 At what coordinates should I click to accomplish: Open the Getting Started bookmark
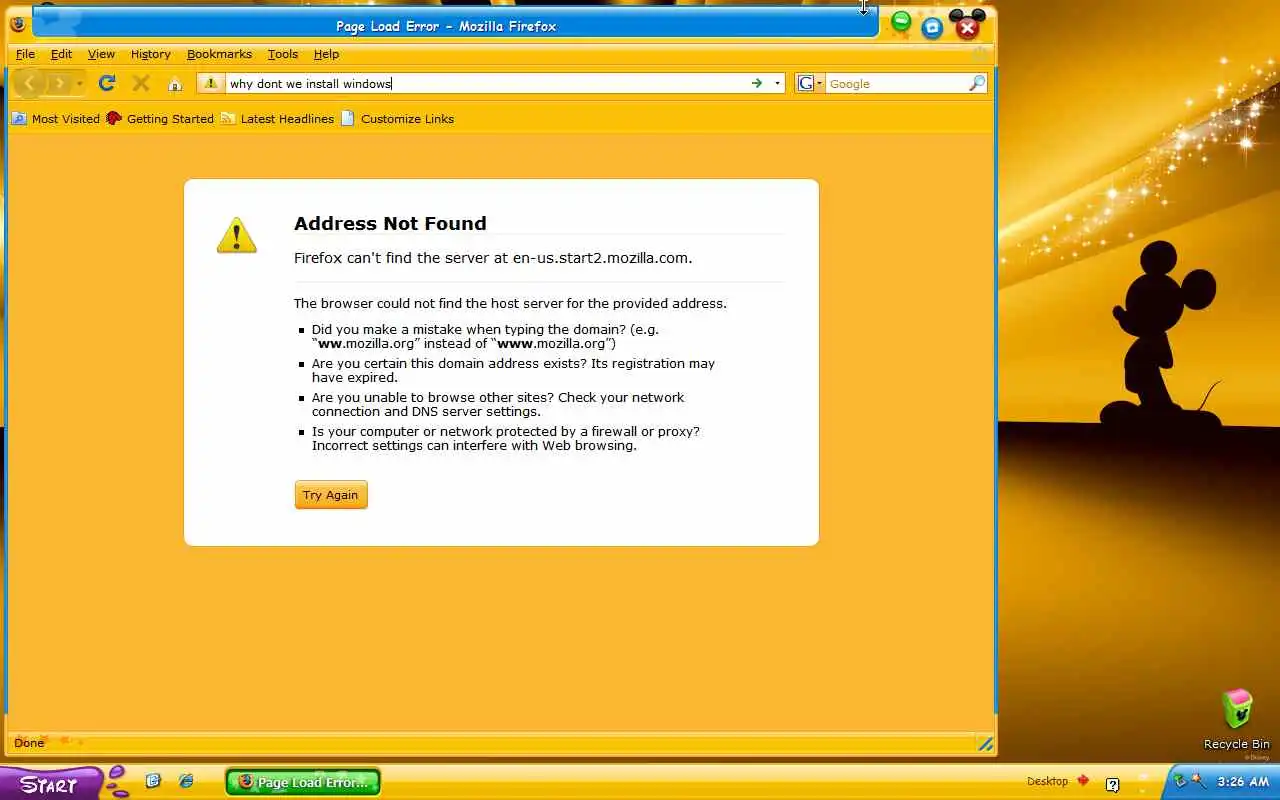click(160, 118)
